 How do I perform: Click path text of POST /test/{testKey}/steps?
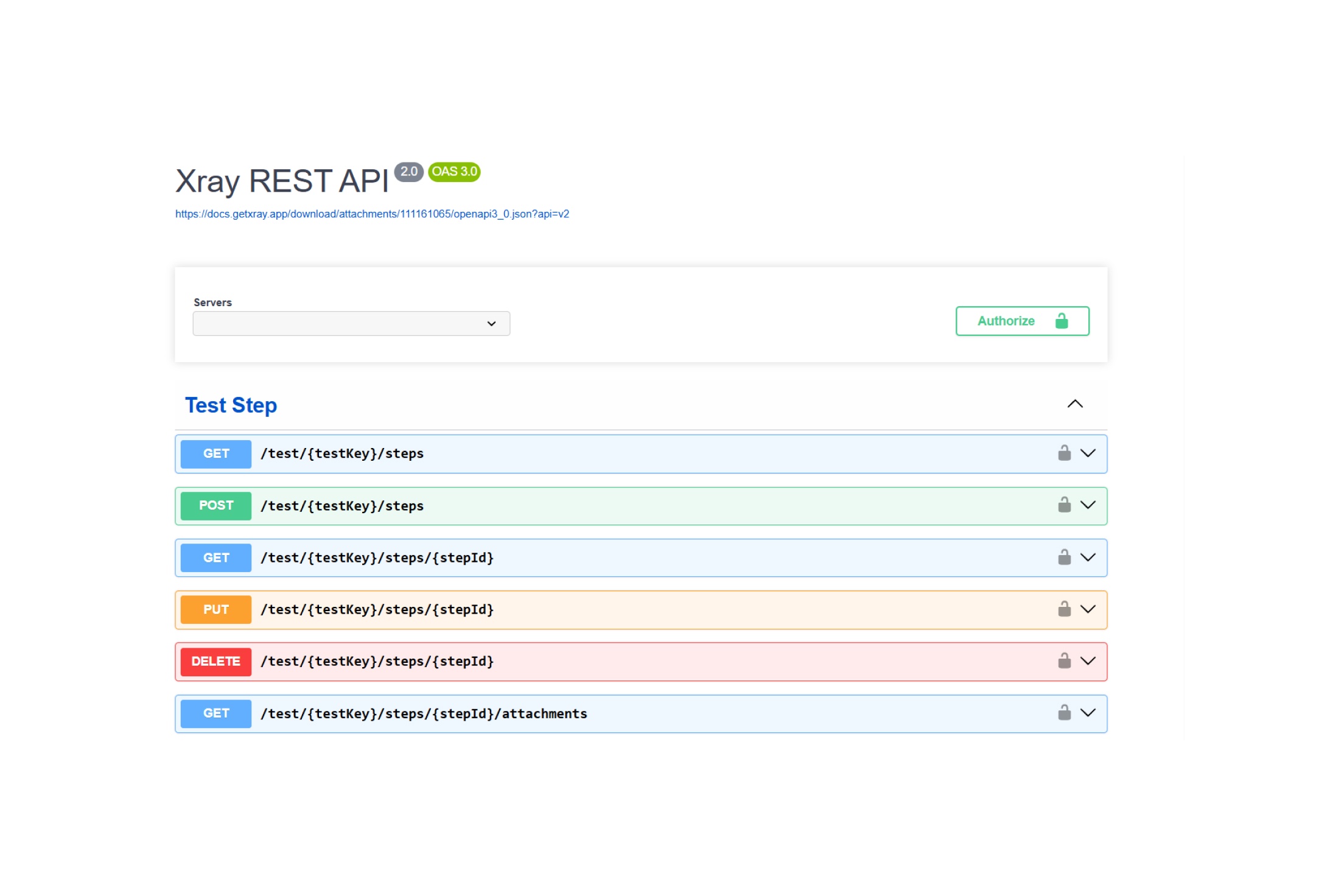[x=342, y=506]
